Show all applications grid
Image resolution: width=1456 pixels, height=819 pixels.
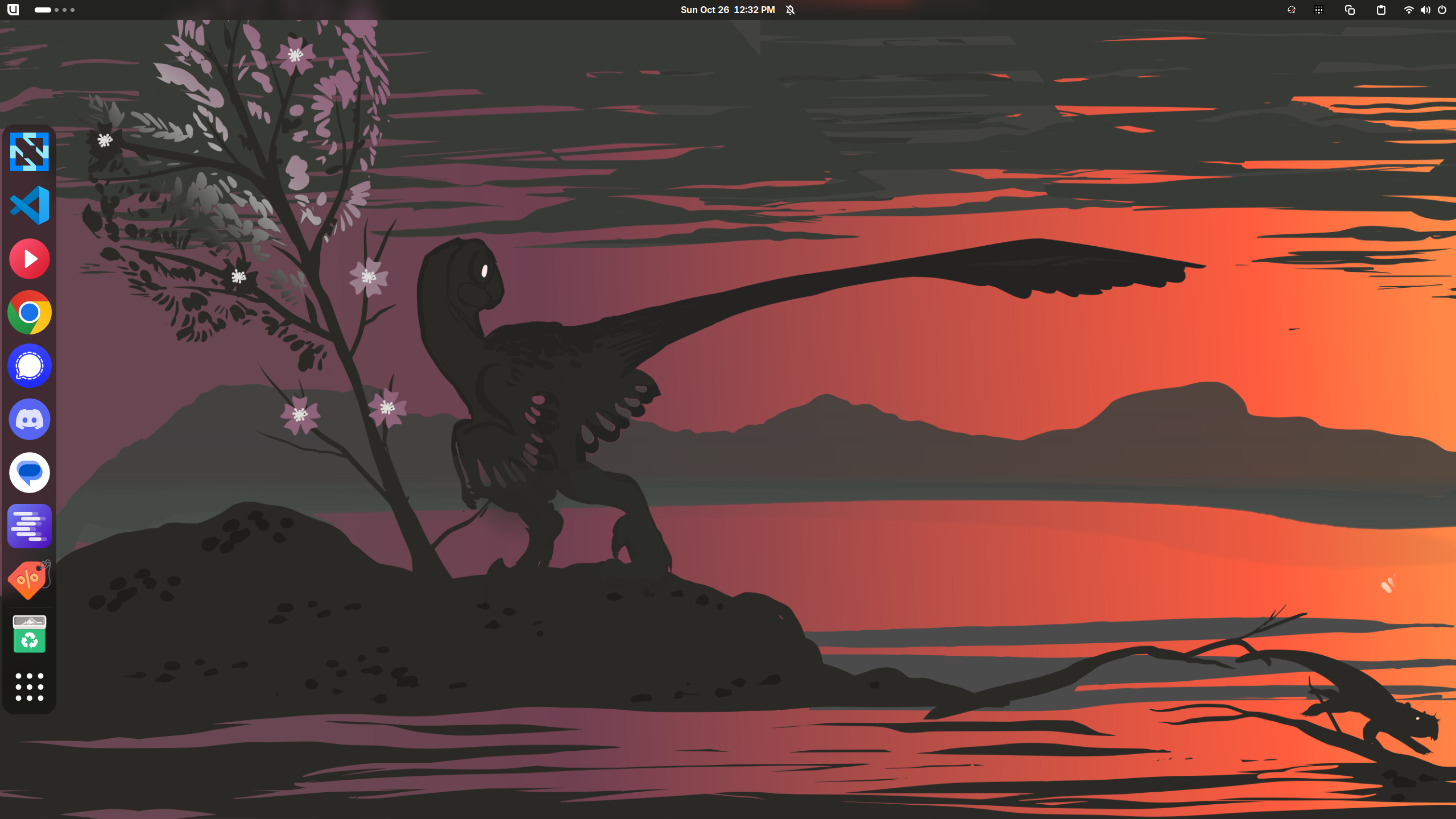pyautogui.click(x=30, y=687)
